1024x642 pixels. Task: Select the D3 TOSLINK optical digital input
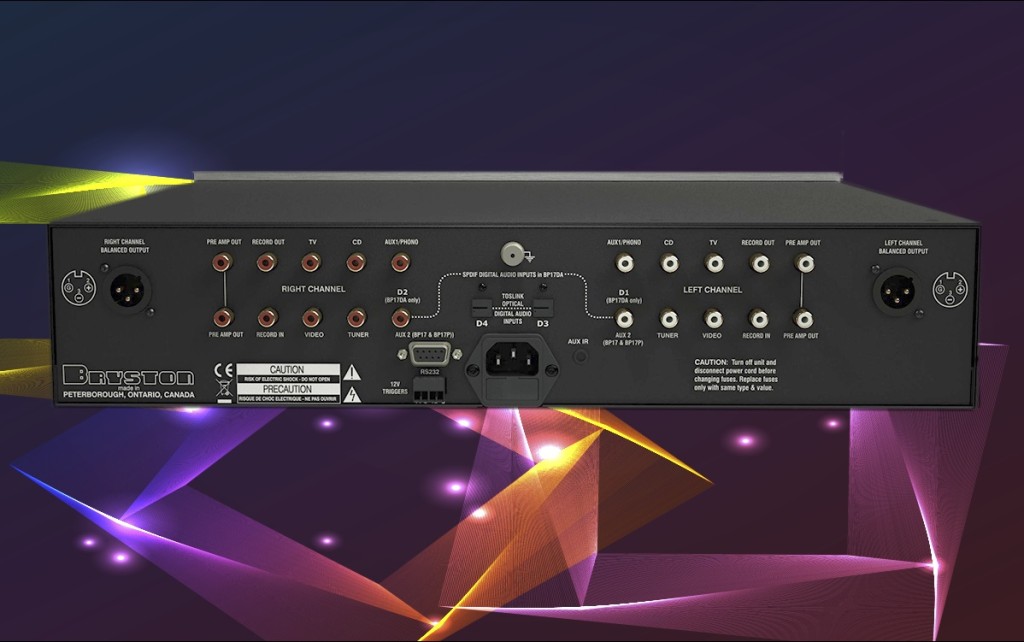[543, 310]
